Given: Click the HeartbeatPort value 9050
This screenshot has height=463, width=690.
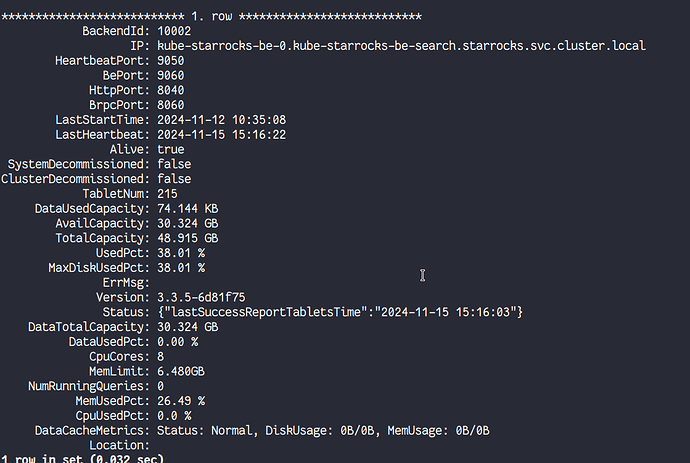Looking at the screenshot, I should coord(170,61).
